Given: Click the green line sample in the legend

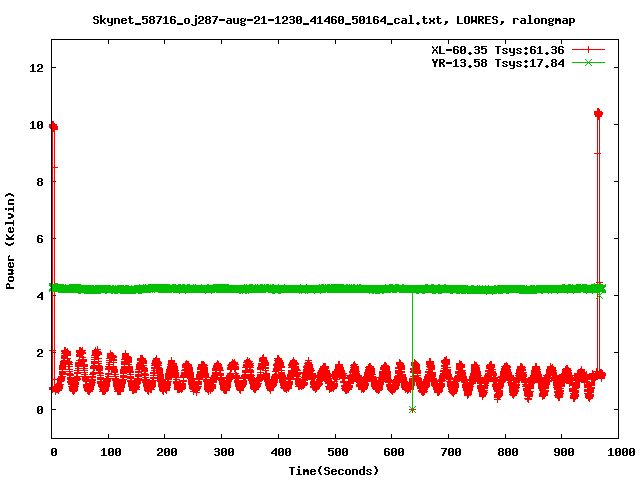Looking at the screenshot, I should (x=588, y=62).
